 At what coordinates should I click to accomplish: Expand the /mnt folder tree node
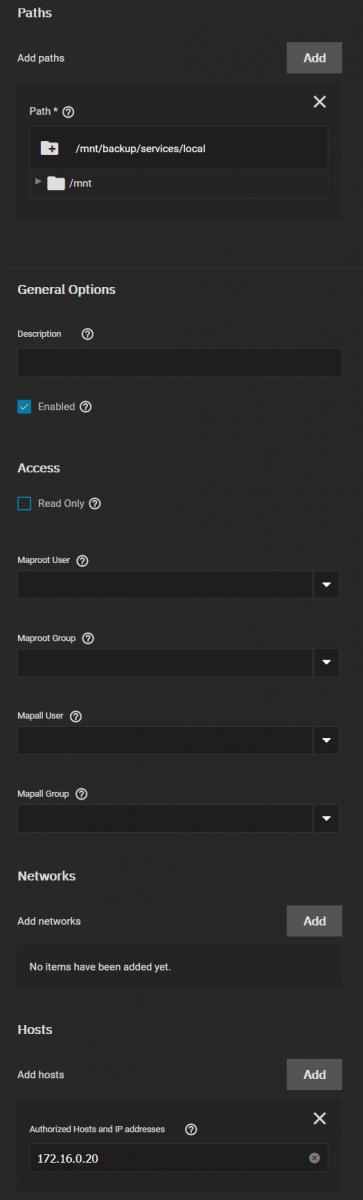click(38, 182)
